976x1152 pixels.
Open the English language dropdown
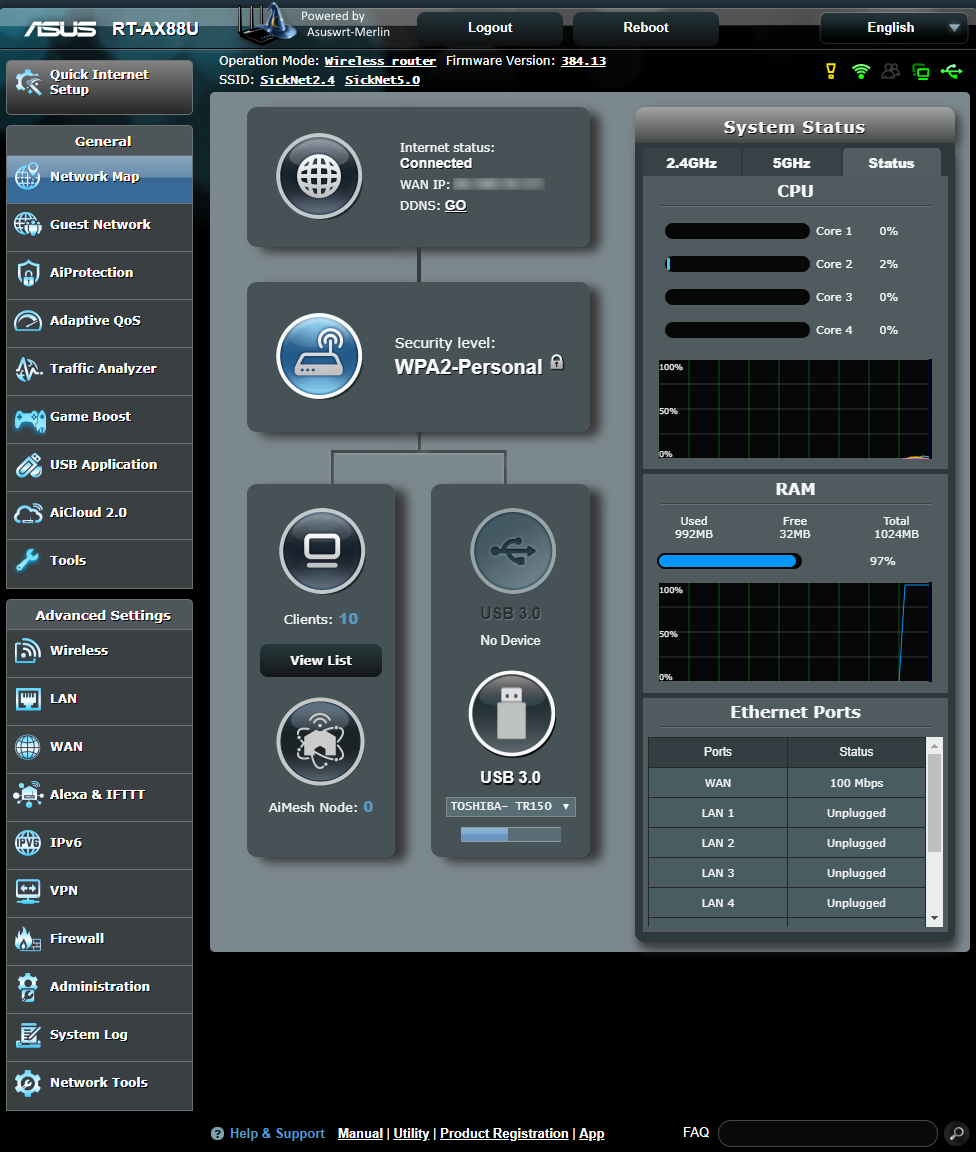[x=894, y=28]
